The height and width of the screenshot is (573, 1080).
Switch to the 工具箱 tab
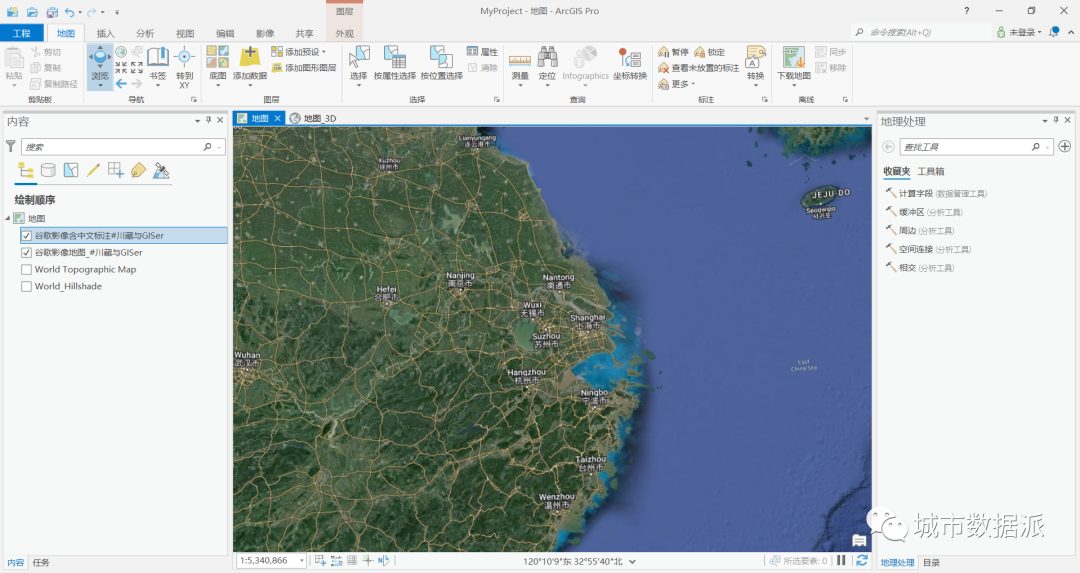point(931,171)
